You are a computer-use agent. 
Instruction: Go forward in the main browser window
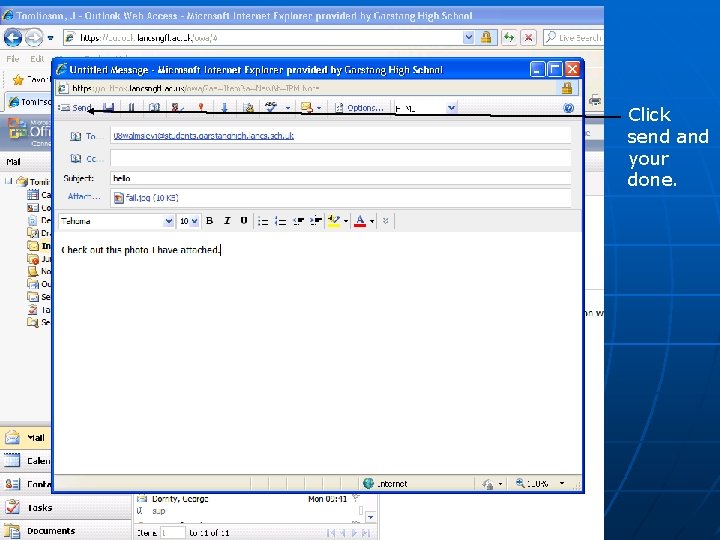[x=34, y=38]
